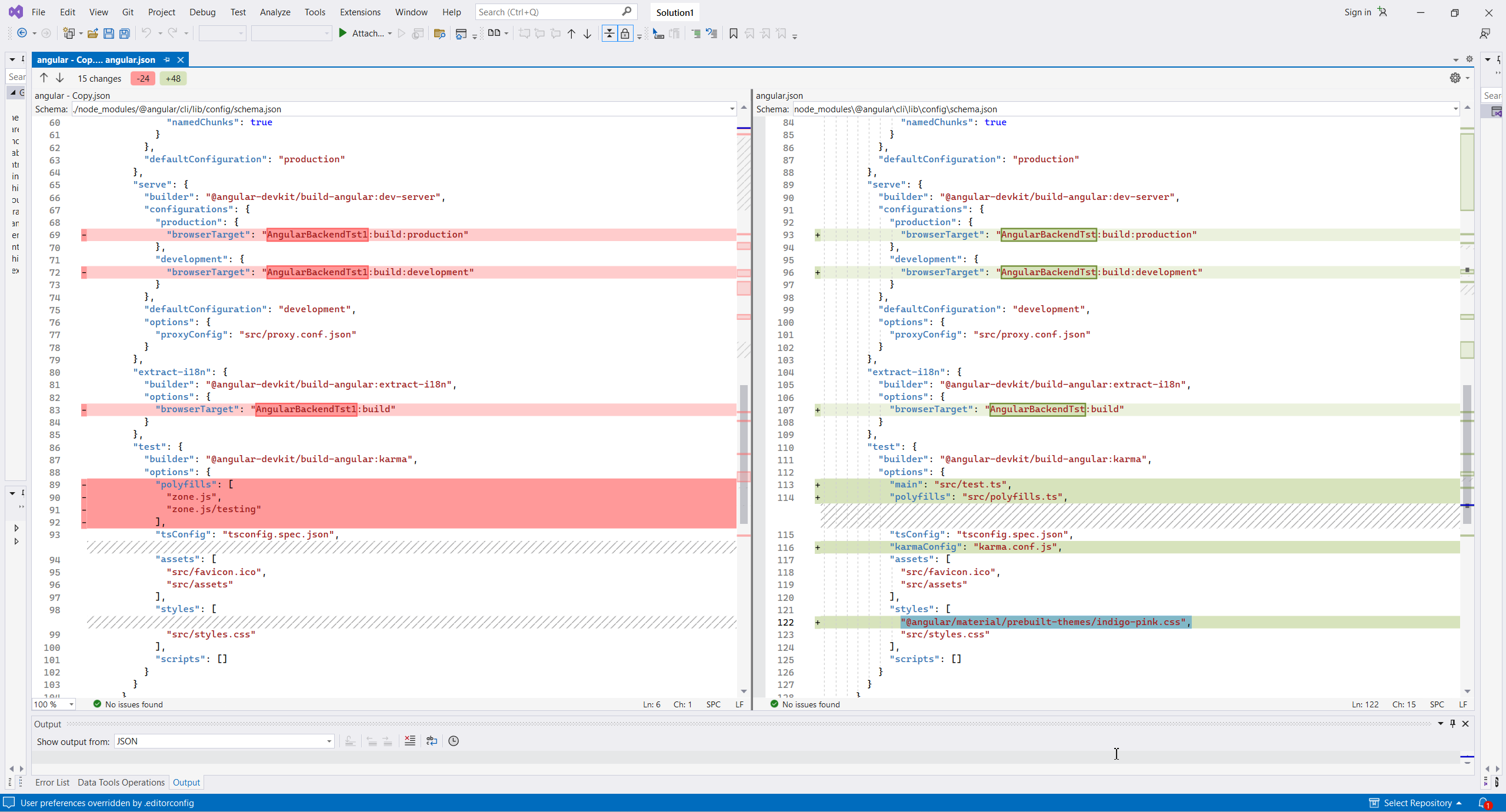
Task: Open the Extensions menu
Action: coord(360,12)
